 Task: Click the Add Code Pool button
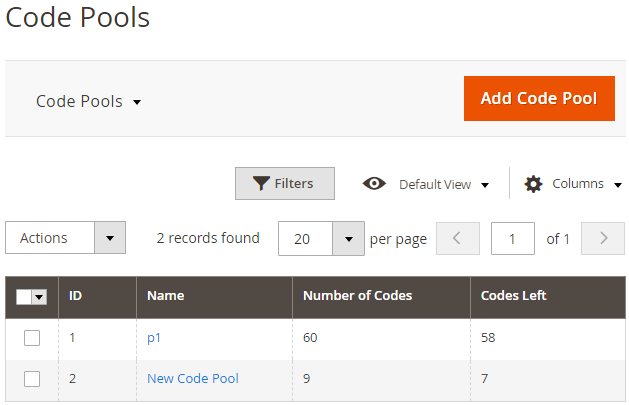539,98
